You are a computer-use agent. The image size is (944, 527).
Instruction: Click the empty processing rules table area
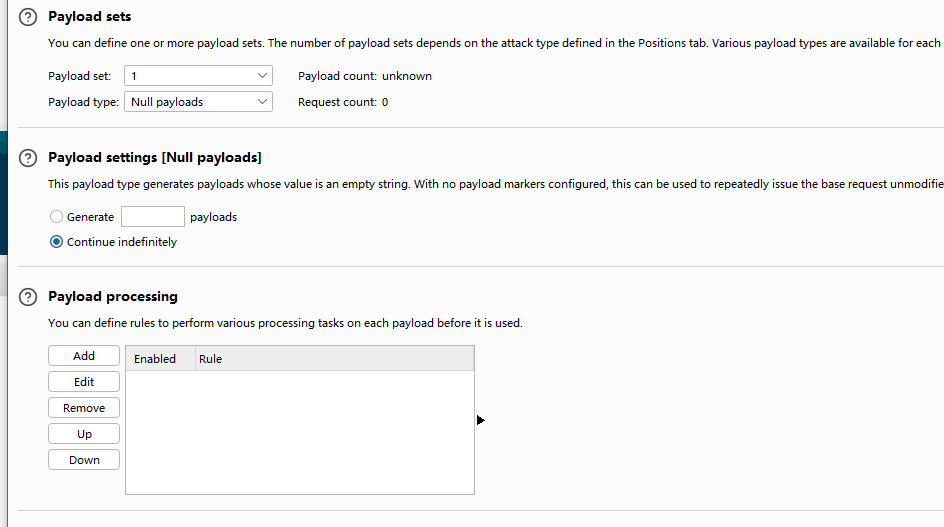coord(299,432)
